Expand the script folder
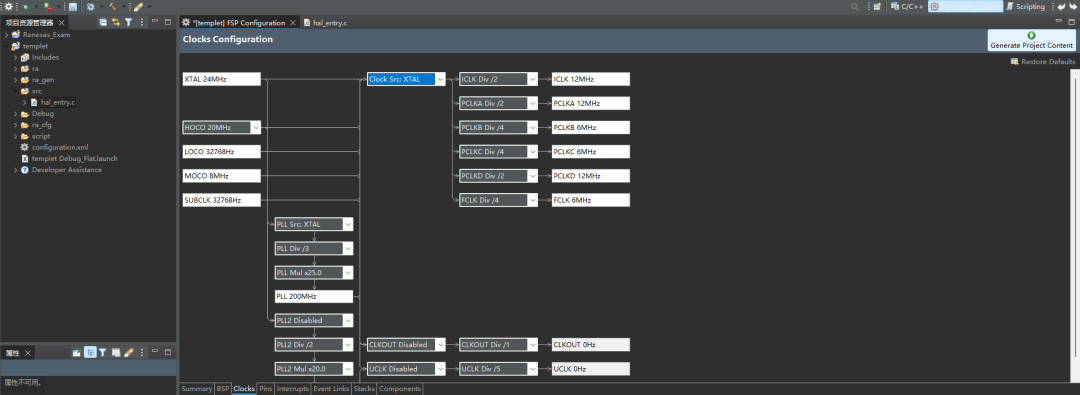 click(x=15, y=136)
